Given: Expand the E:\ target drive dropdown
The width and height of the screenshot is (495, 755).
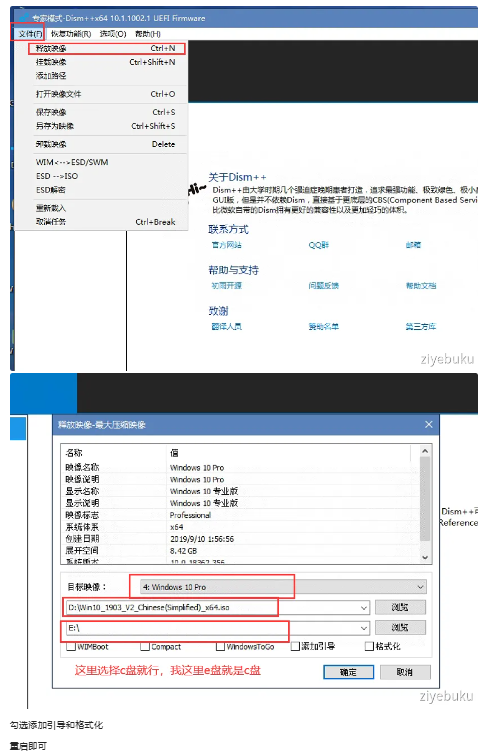Looking at the screenshot, I should [364, 628].
